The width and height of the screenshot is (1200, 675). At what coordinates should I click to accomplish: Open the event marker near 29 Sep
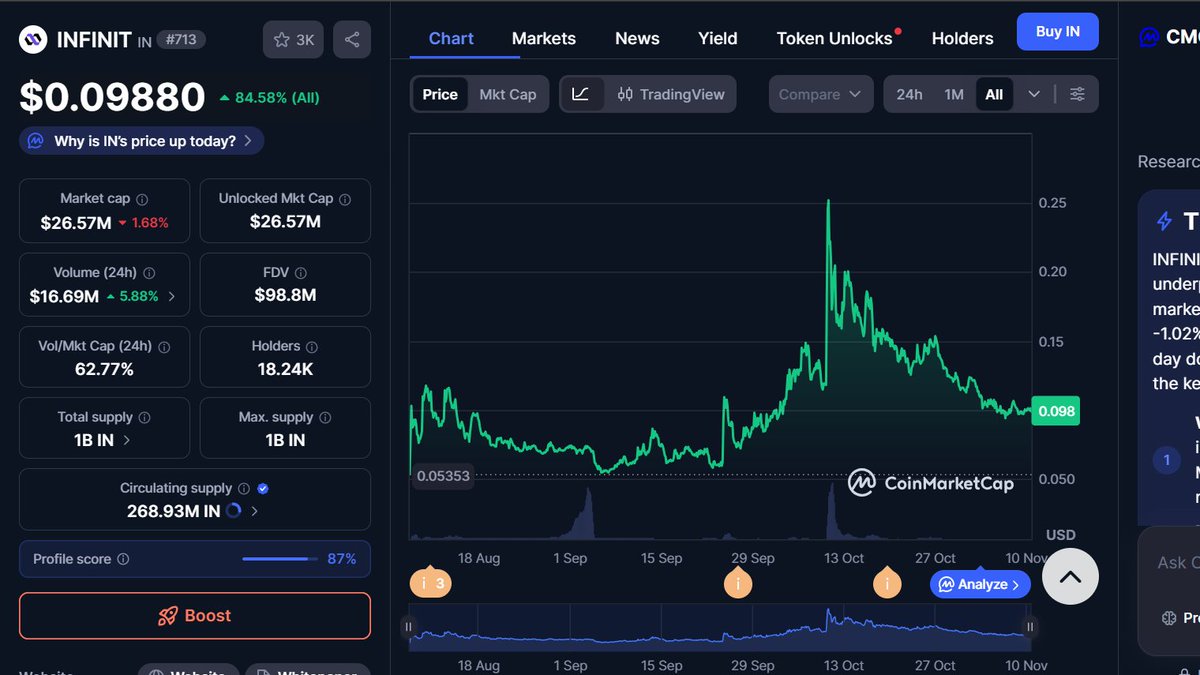coord(738,583)
